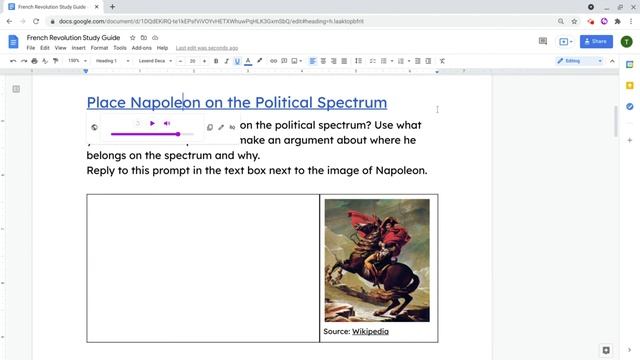The image size is (640, 360).
Task: Click the font size field
Action: tap(192, 61)
